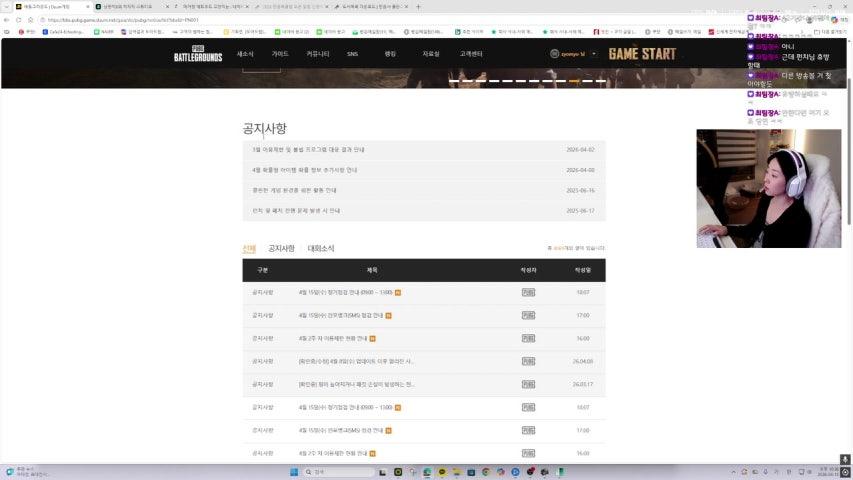853x480 pixels.
Task: Click the author badge icon in first row
Action: click(x=528, y=292)
